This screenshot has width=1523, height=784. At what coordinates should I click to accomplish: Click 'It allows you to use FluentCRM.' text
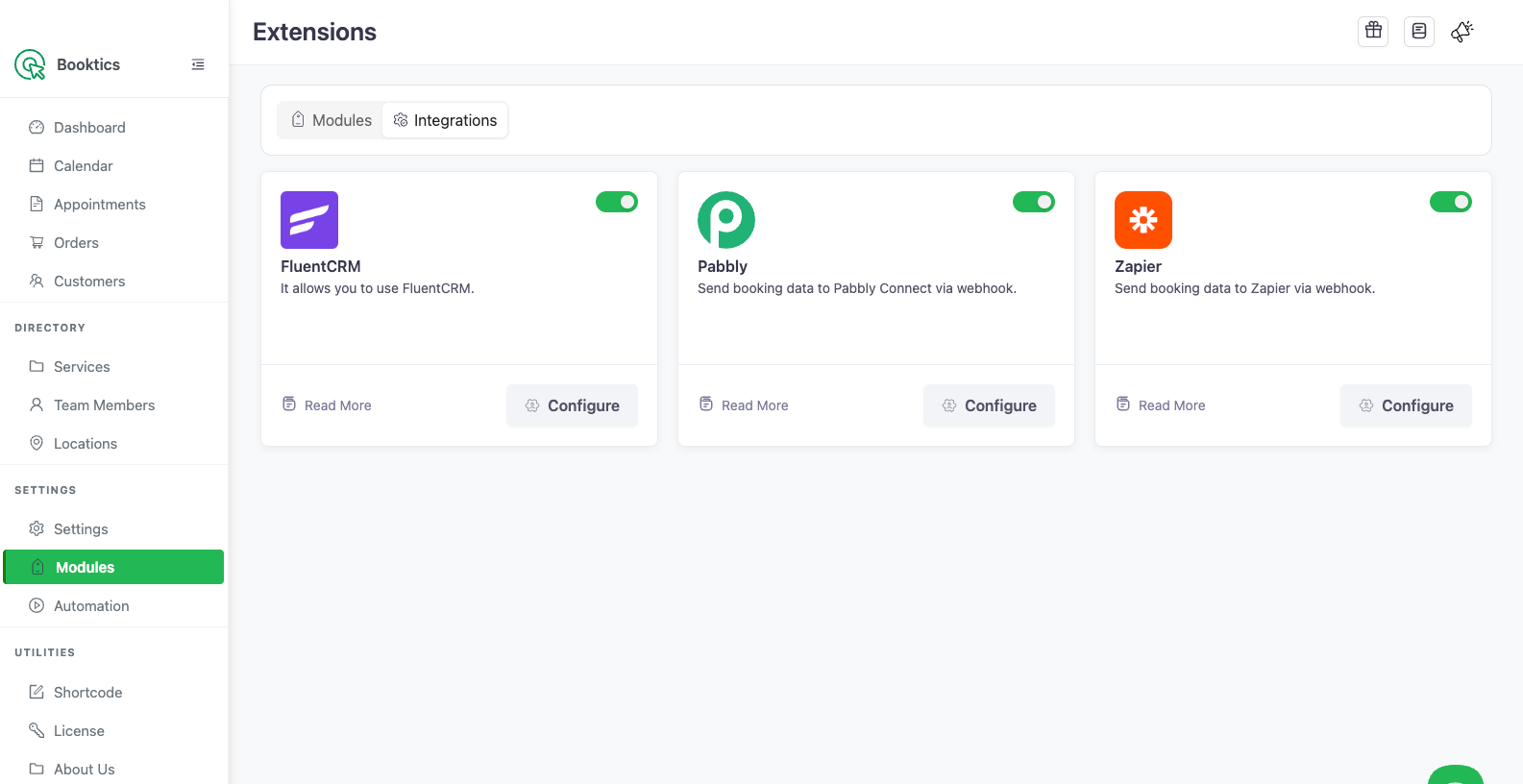coord(378,288)
